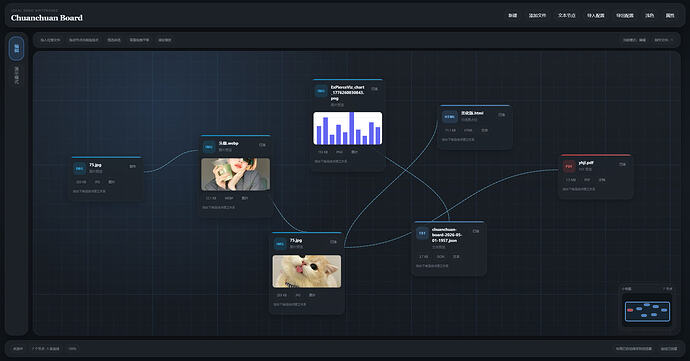The width and height of the screenshot is (690, 361).
Task: Select the file name 头像.webp
Action: point(228,144)
